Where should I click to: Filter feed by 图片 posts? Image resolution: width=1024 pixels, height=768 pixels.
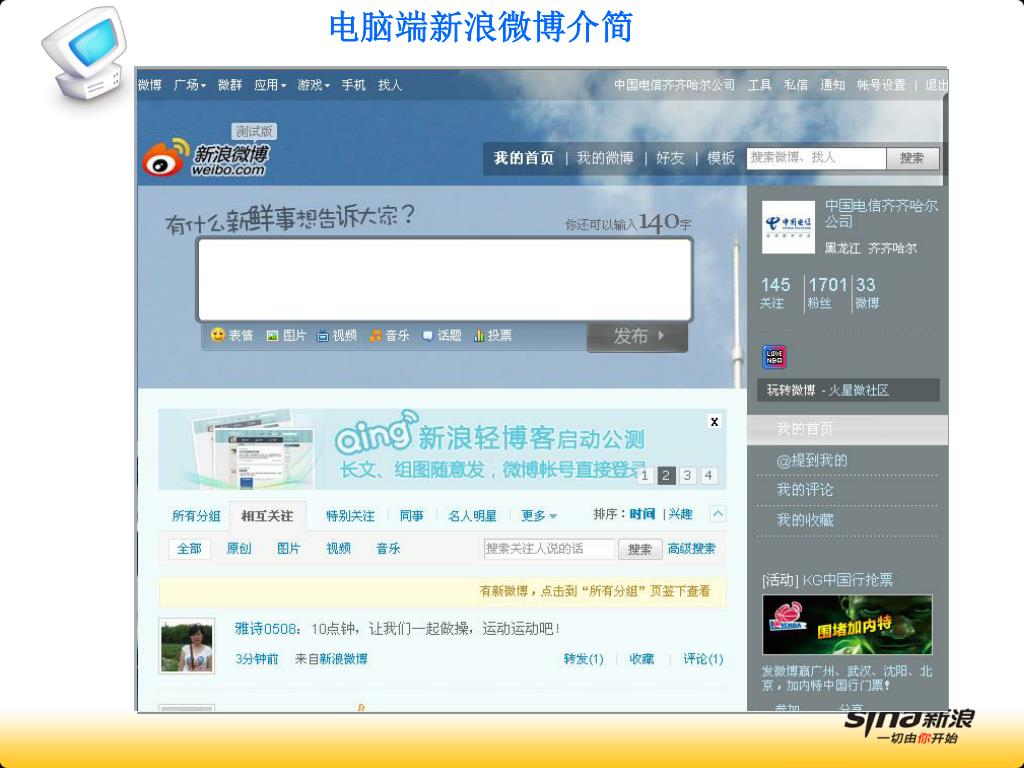tap(289, 549)
